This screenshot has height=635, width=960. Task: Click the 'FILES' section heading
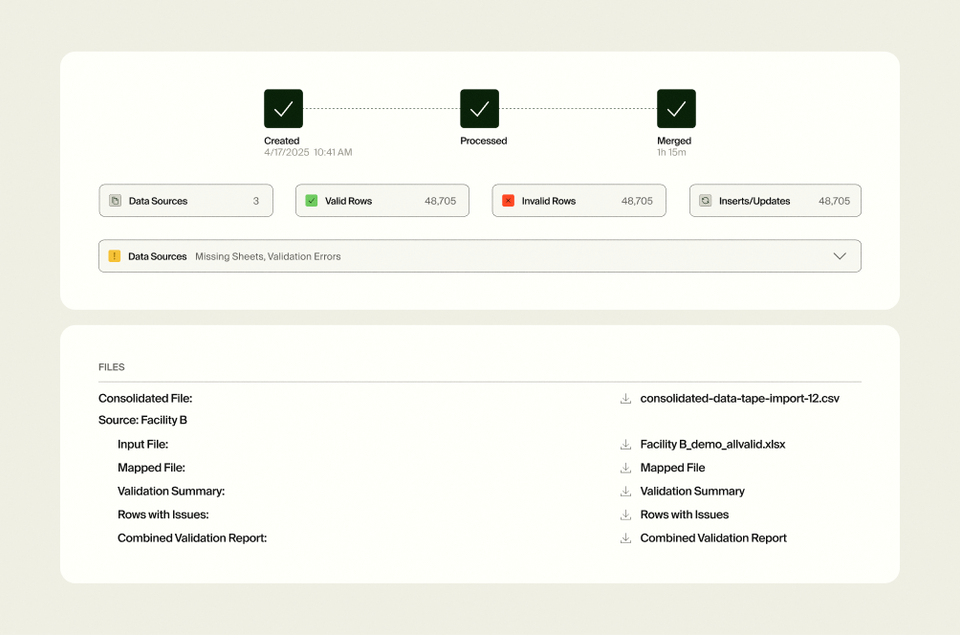pos(111,367)
